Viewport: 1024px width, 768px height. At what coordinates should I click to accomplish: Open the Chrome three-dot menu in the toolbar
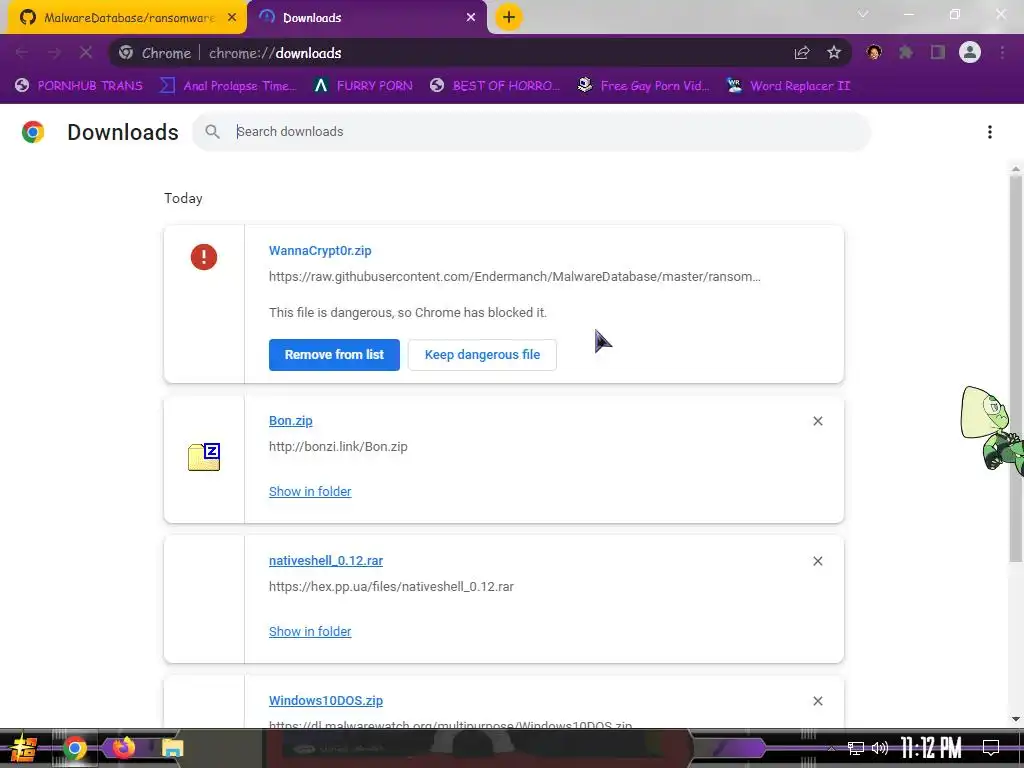point(1002,53)
